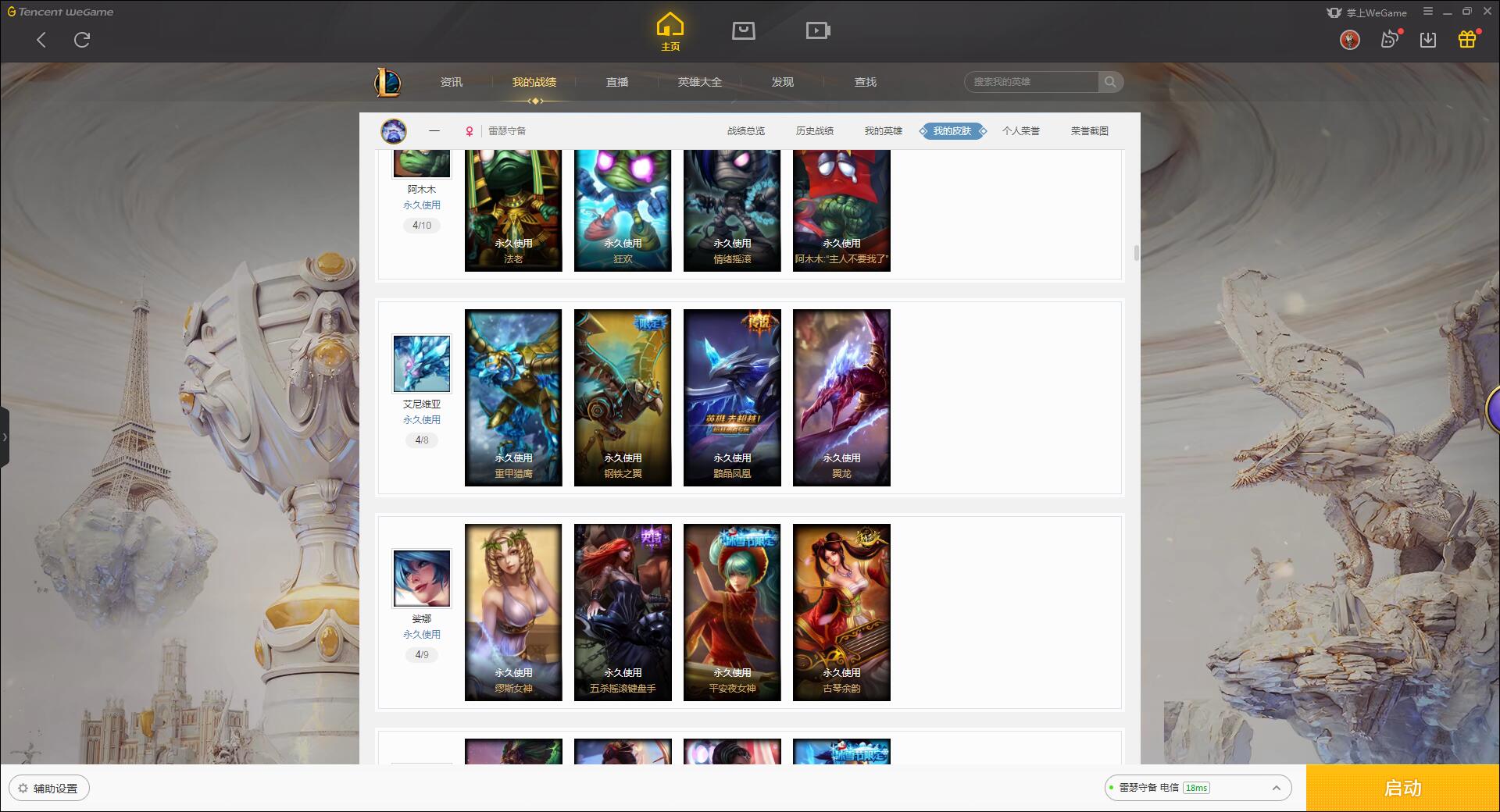Screen dimensions: 1500x812
Task: Open the 狂欢 skin card
Action: point(623,211)
